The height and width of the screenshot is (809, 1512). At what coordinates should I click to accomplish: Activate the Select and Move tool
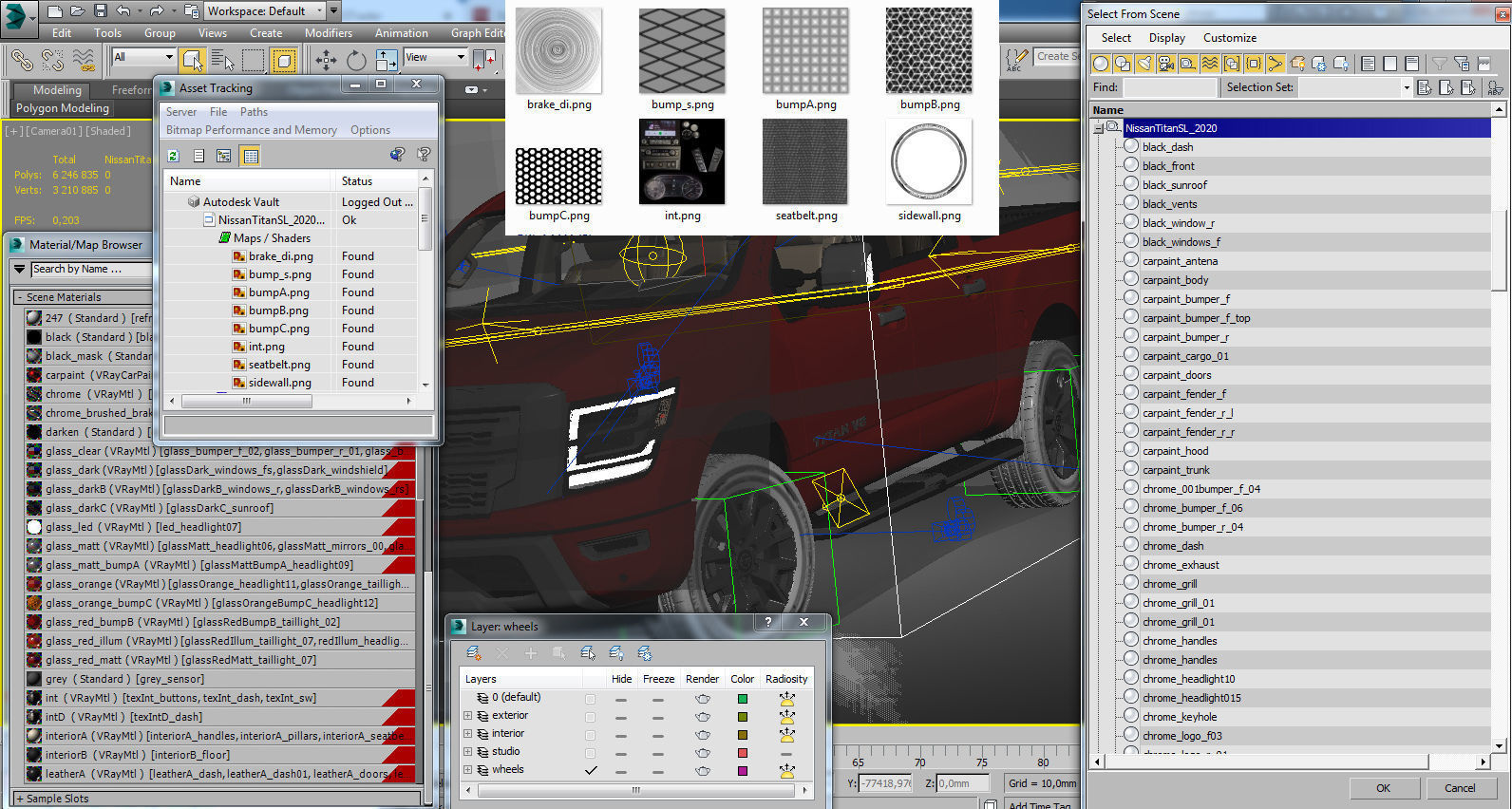[x=326, y=61]
